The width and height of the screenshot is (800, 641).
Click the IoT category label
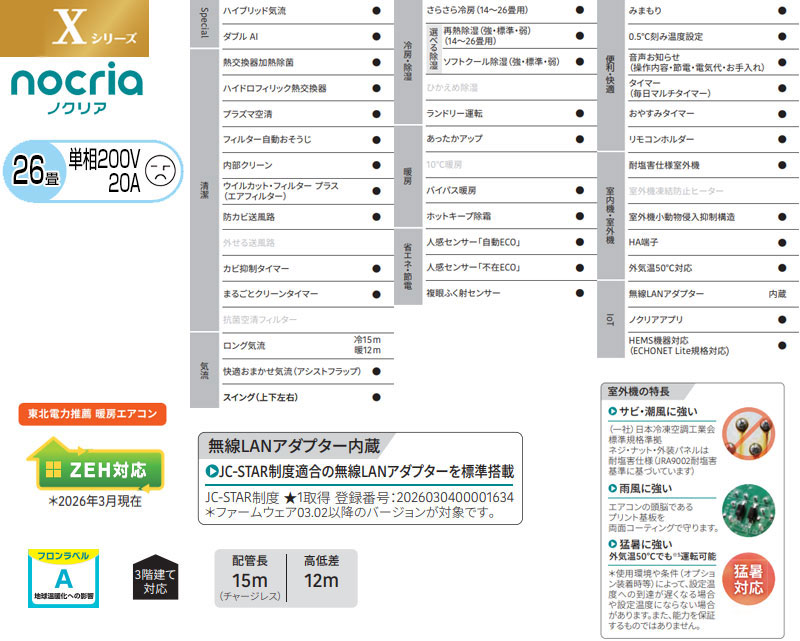click(x=610, y=319)
